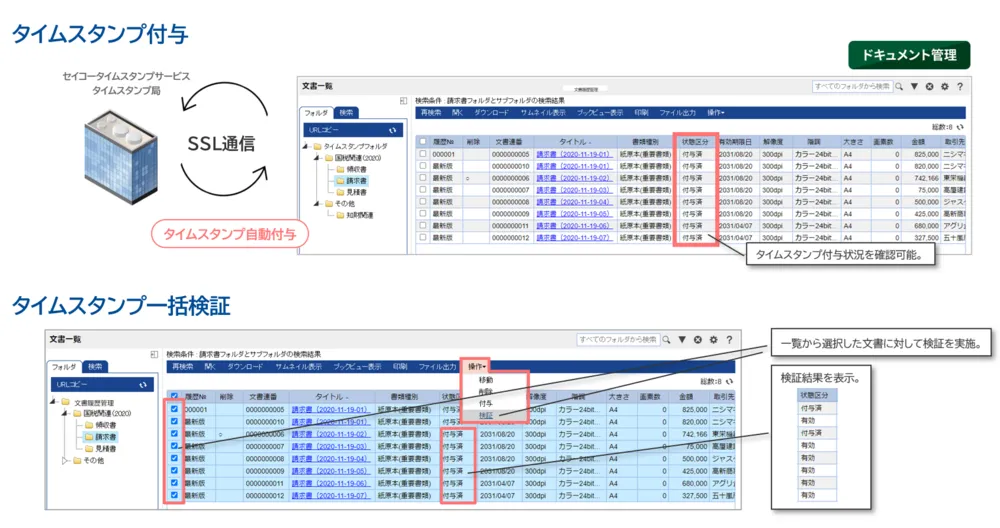Select 見積書 folder in lower tree
1000x528 pixels.
[101, 448]
